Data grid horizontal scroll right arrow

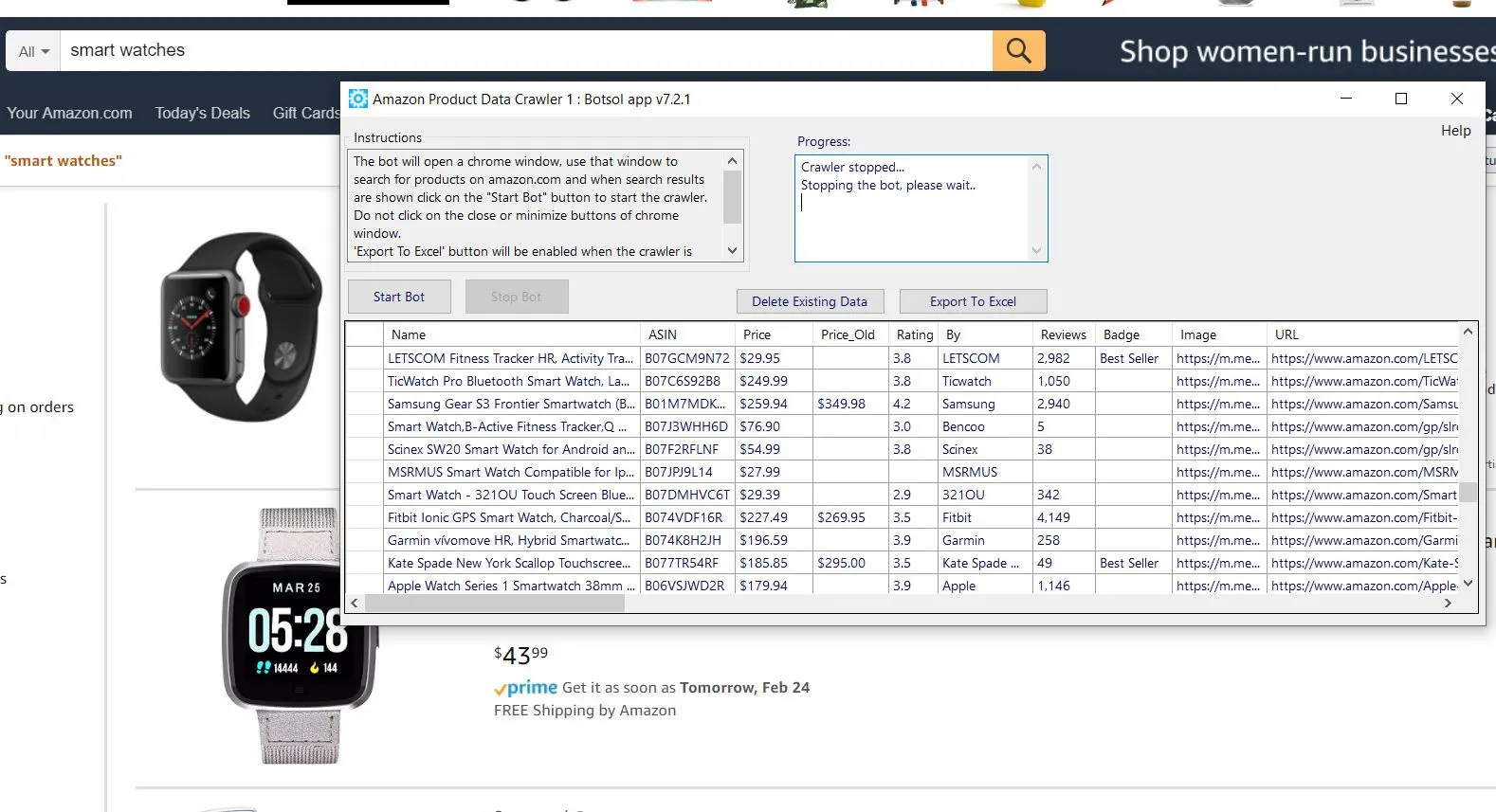(1448, 603)
